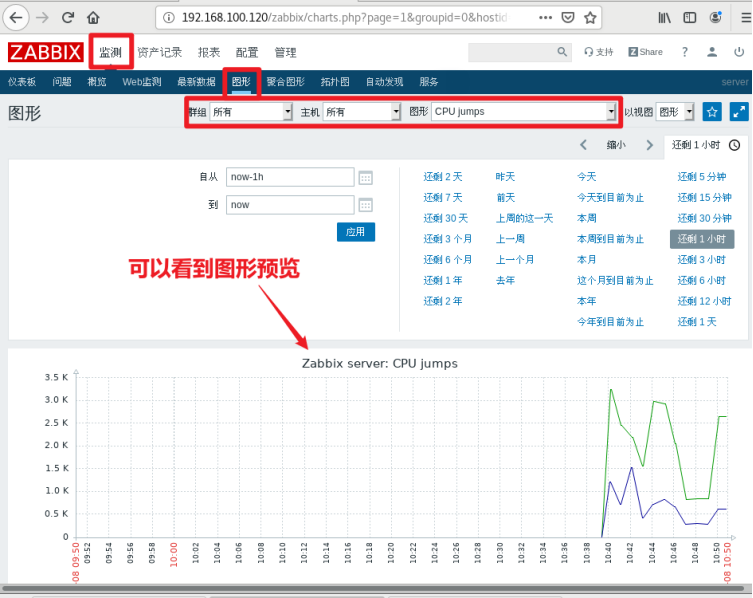
Task: Go to Web监测 submenu
Action: [x=142, y=82]
